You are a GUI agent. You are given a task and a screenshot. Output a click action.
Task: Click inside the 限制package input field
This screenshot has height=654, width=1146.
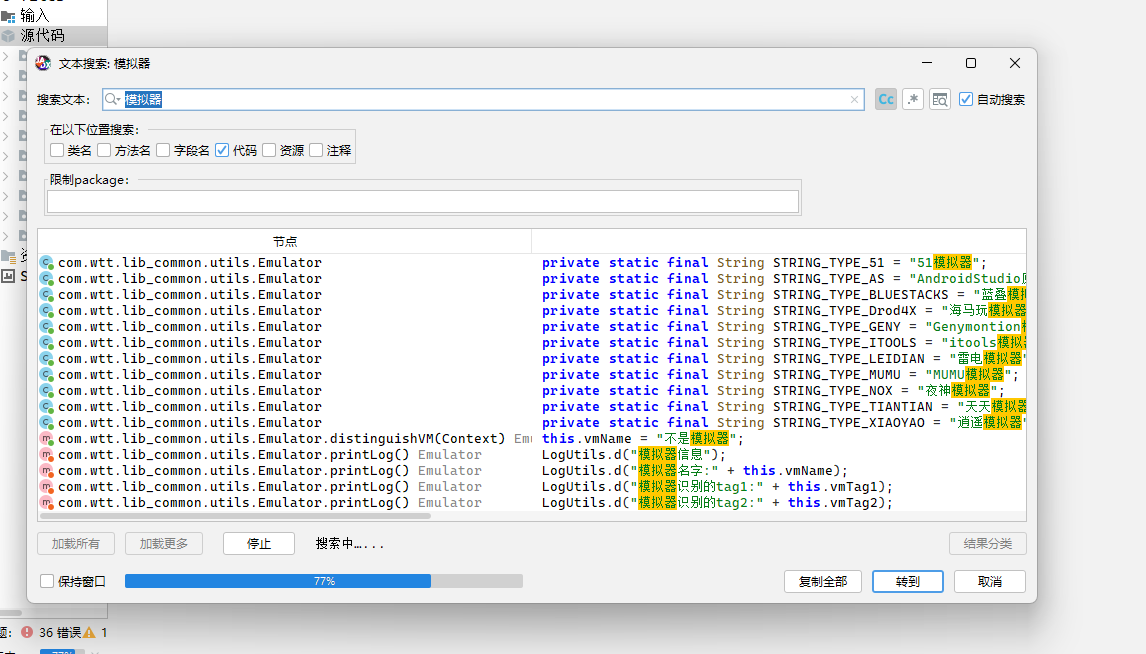422,202
